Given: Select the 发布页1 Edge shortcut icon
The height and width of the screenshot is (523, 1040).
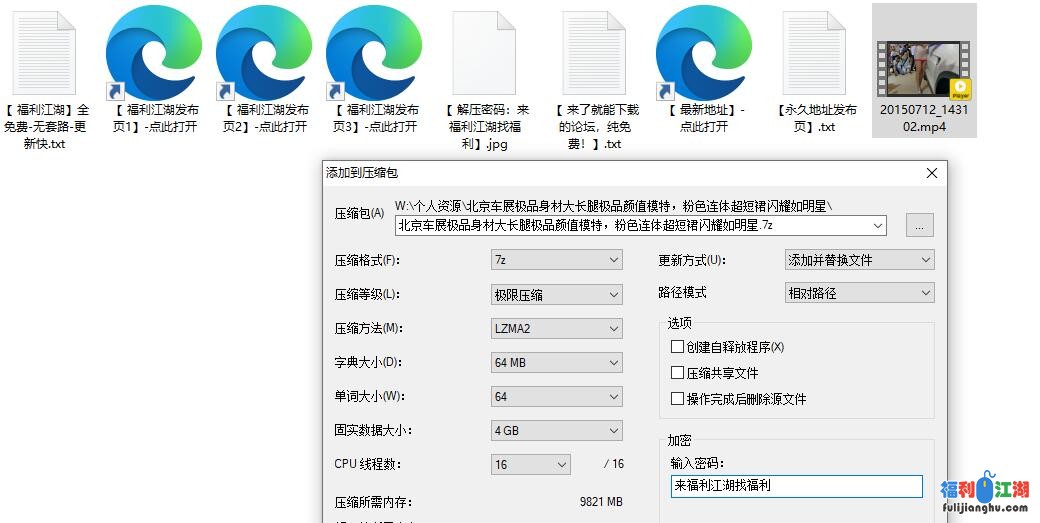Looking at the screenshot, I should click(x=154, y=53).
